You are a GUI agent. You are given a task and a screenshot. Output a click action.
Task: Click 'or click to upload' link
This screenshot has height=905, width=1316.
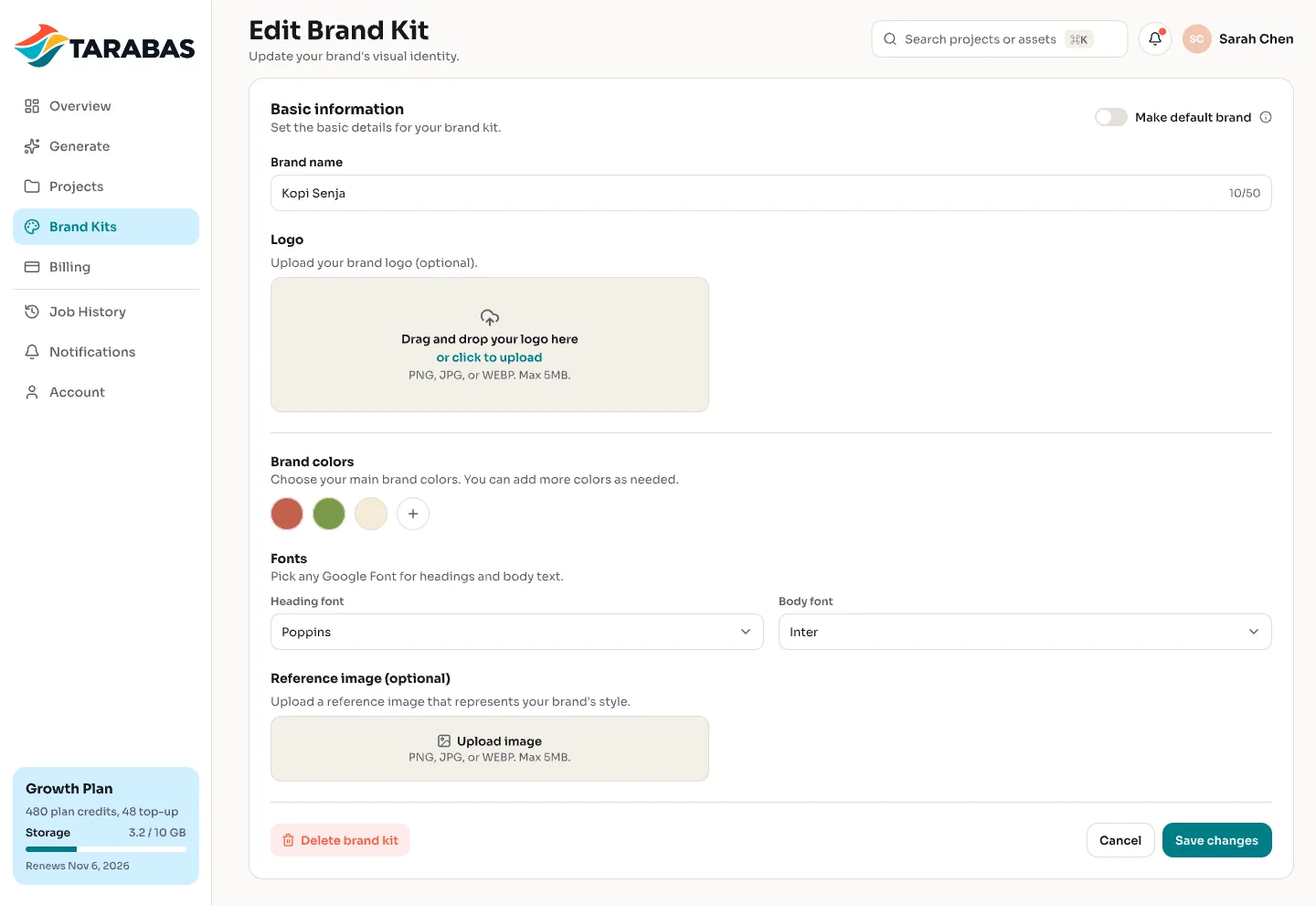pyautogui.click(x=489, y=357)
